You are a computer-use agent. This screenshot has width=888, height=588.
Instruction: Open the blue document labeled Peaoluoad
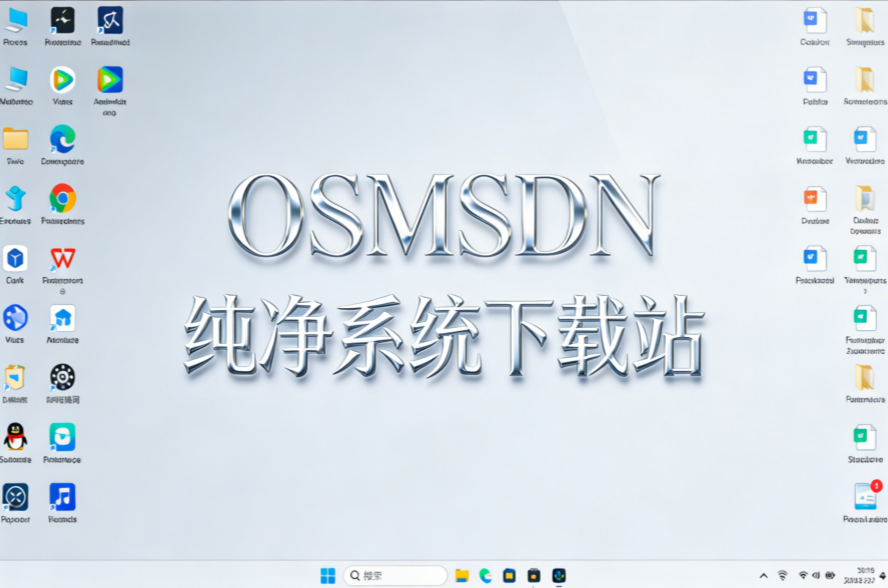pyautogui.click(x=815, y=258)
